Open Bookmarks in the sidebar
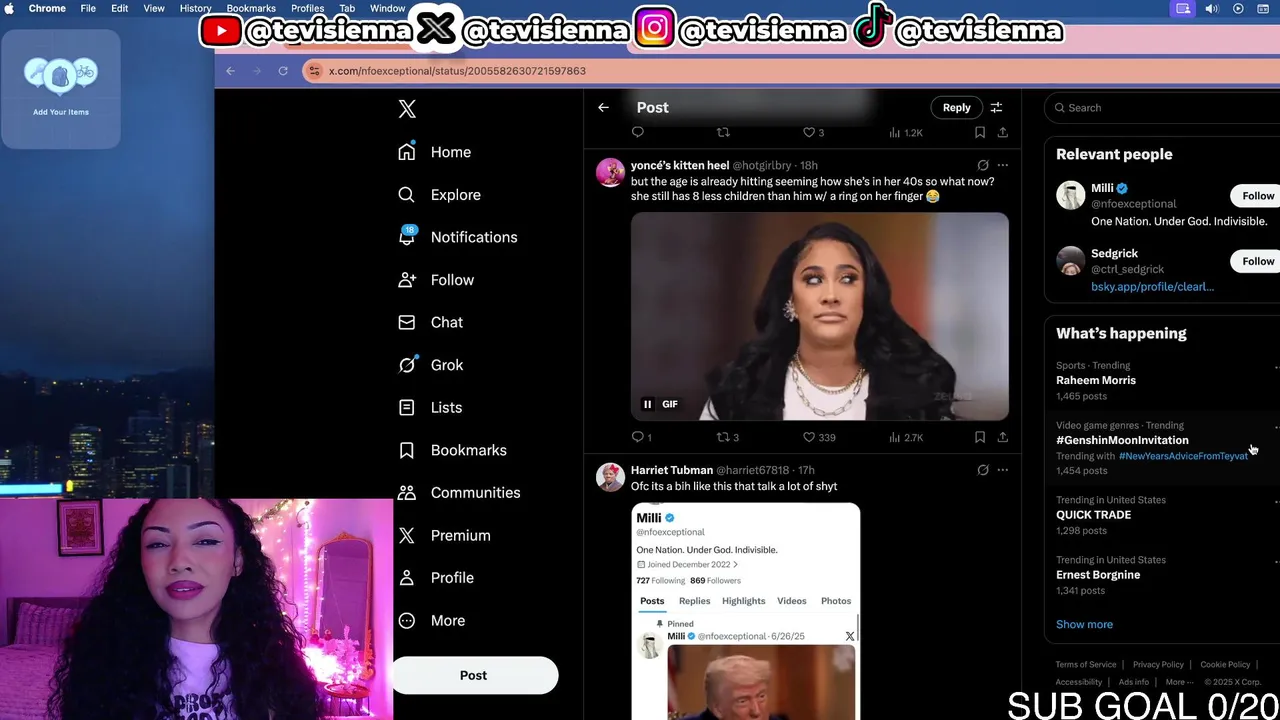This screenshot has width=1280, height=720. (x=452, y=450)
